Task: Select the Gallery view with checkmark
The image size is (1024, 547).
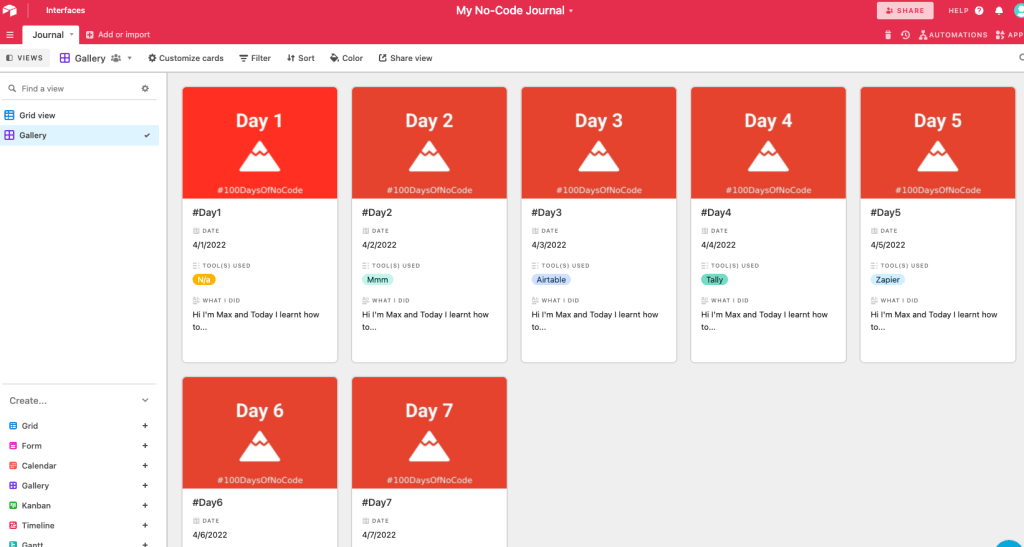Action: [x=33, y=136]
